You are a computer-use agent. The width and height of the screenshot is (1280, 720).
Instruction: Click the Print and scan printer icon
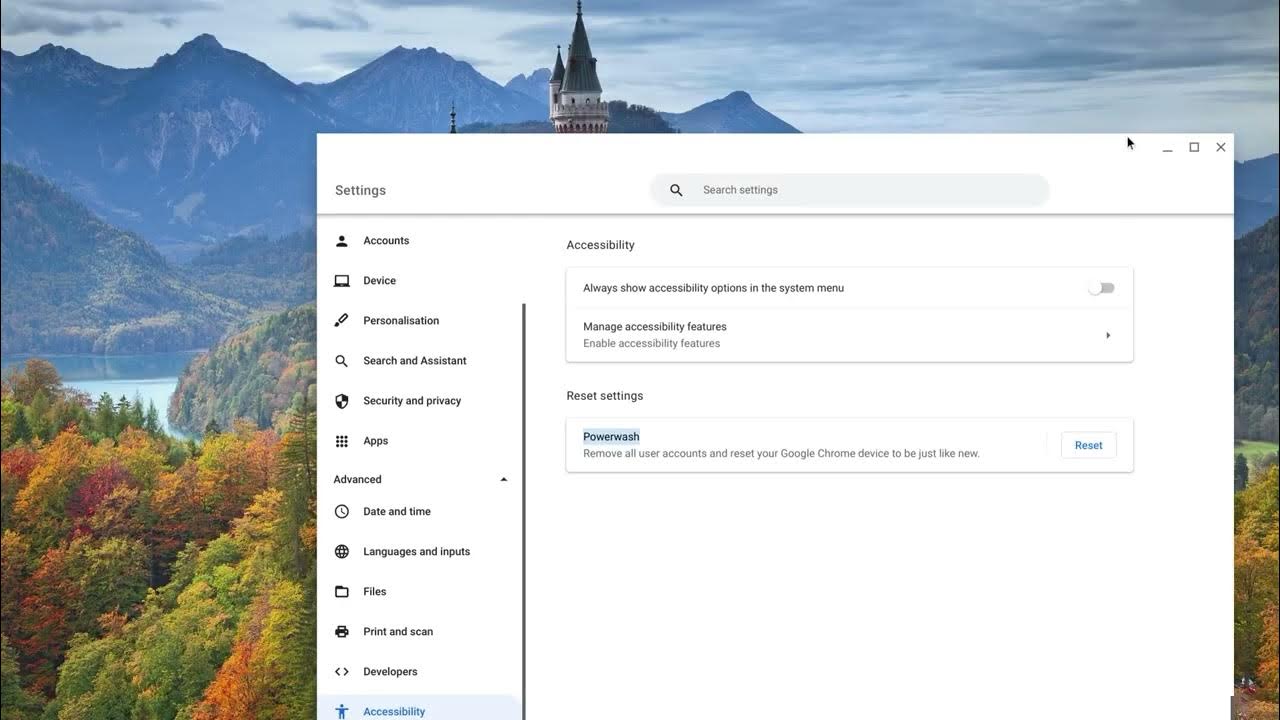coord(342,631)
